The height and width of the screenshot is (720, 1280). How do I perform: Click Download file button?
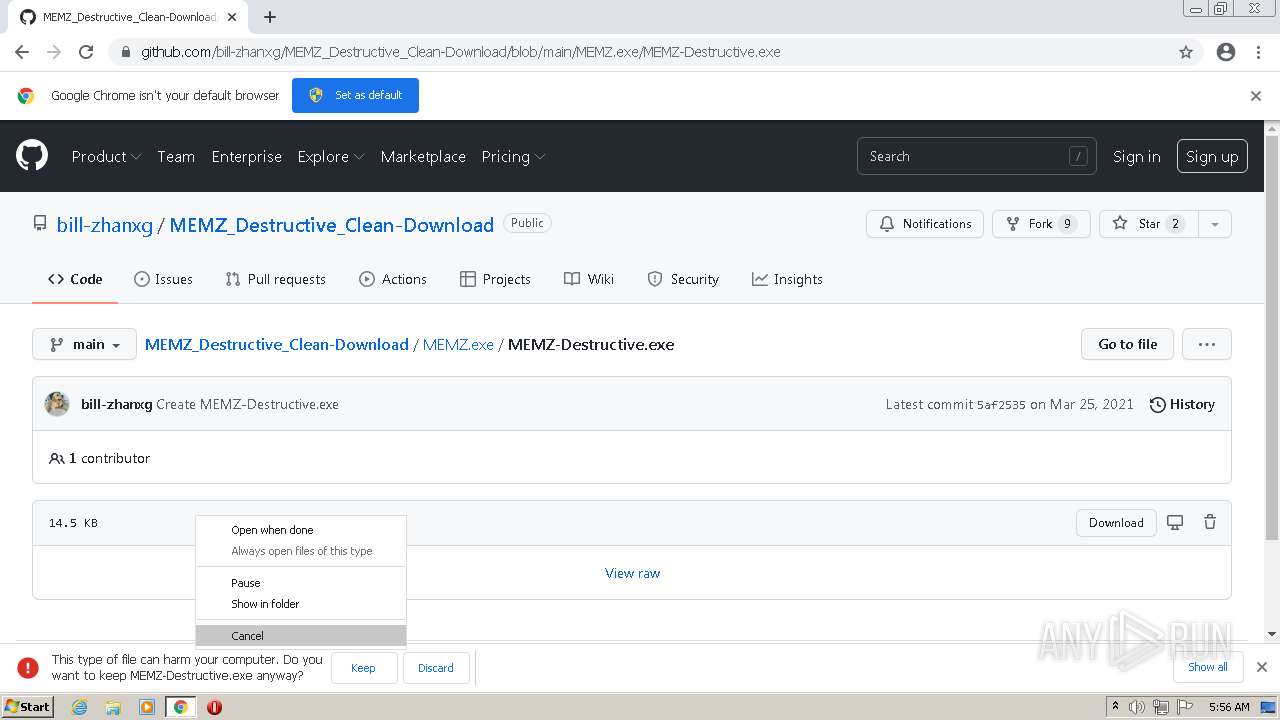click(x=1116, y=522)
